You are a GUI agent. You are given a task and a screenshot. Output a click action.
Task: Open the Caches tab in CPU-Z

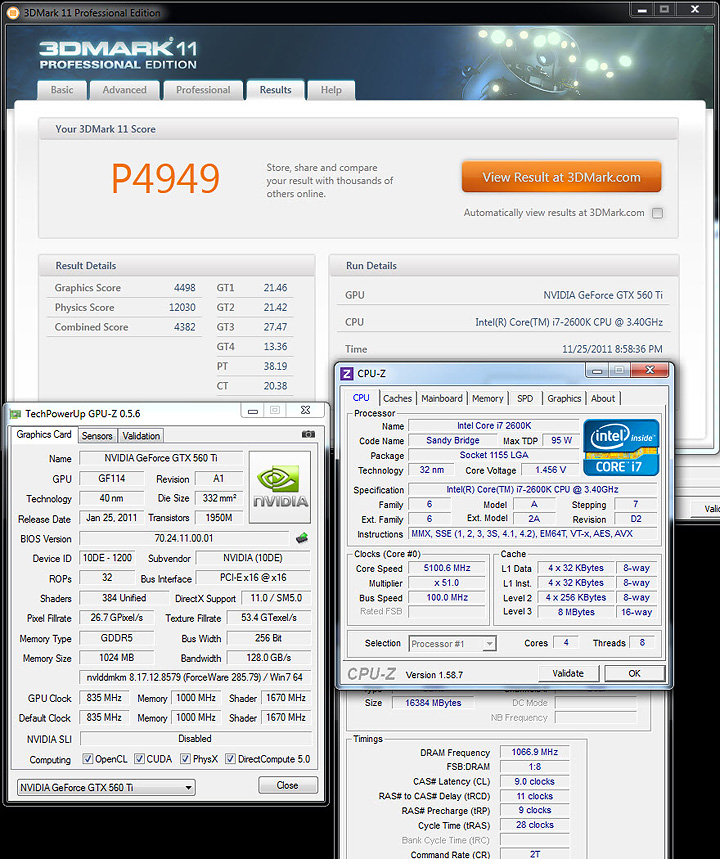(x=397, y=398)
